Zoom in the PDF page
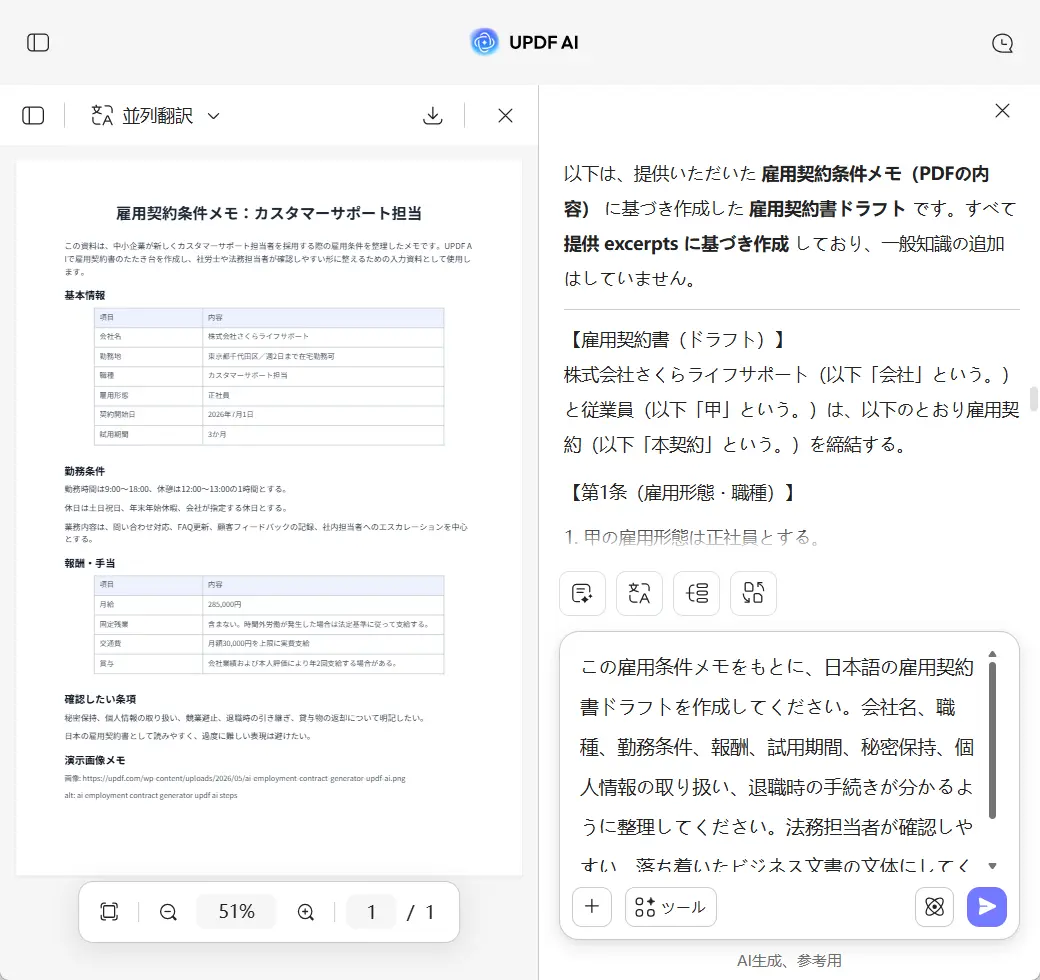The image size is (1040, 980). (x=306, y=912)
